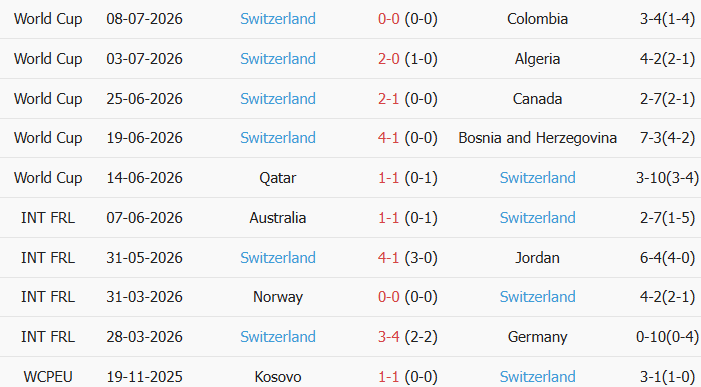Select the 2-0 score against Algeria
Image resolution: width=701 pixels, height=387 pixels.
click(x=389, y=59)
